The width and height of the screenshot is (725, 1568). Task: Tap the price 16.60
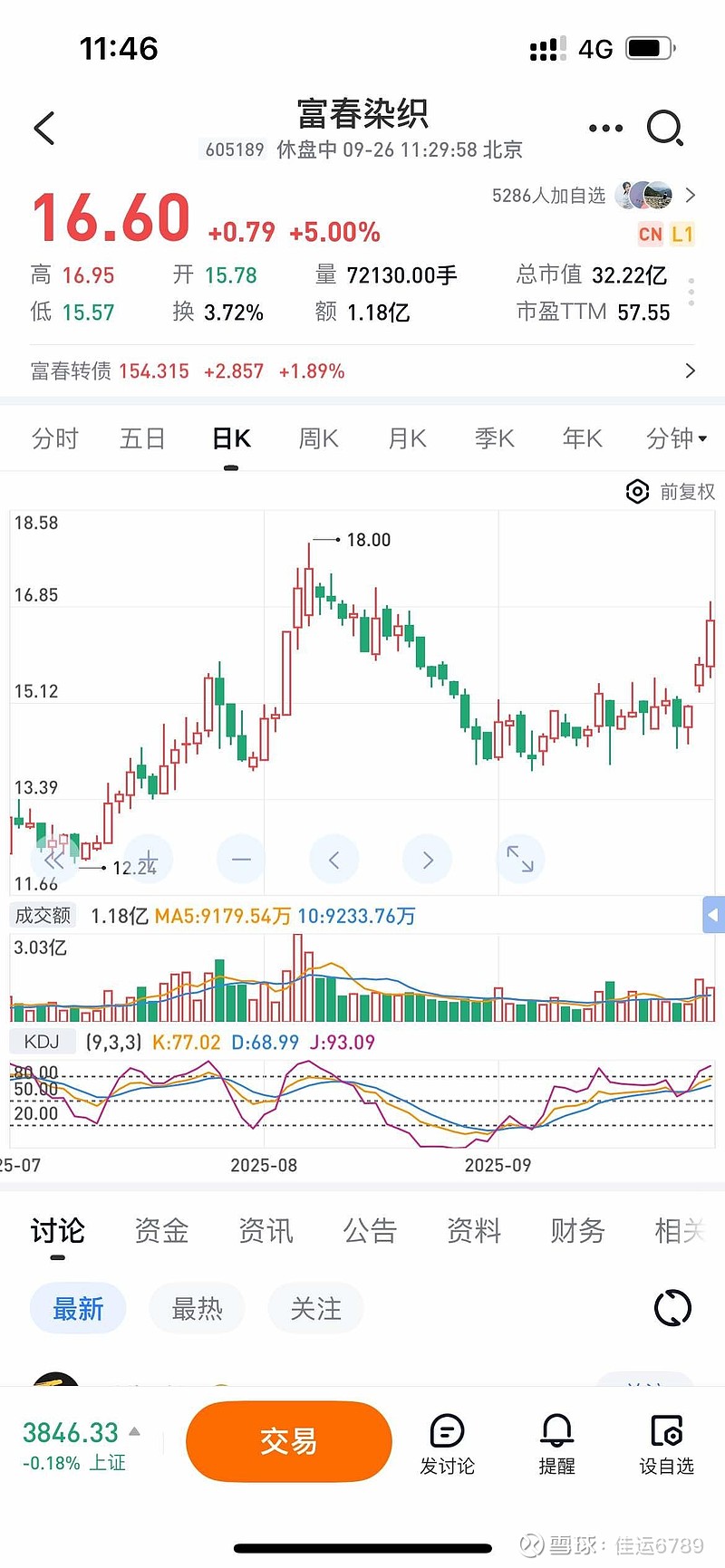click(111, 218)
